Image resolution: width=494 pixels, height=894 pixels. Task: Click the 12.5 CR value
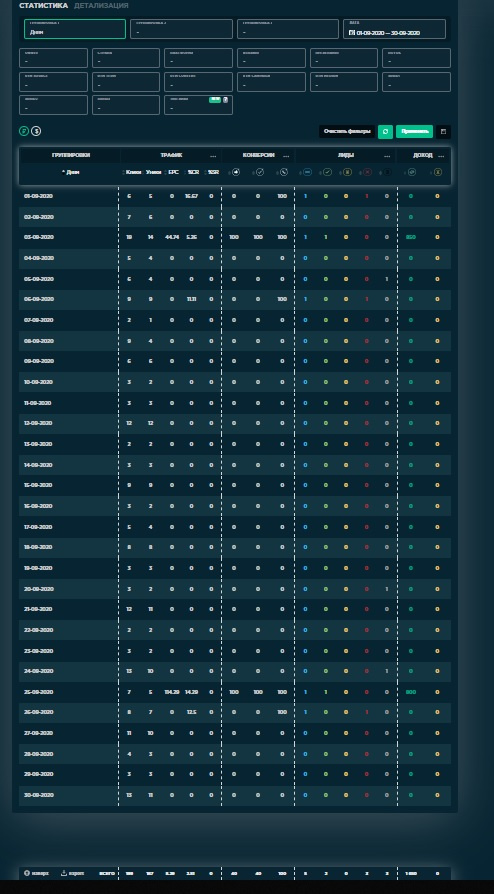click(x=191, y=712)
